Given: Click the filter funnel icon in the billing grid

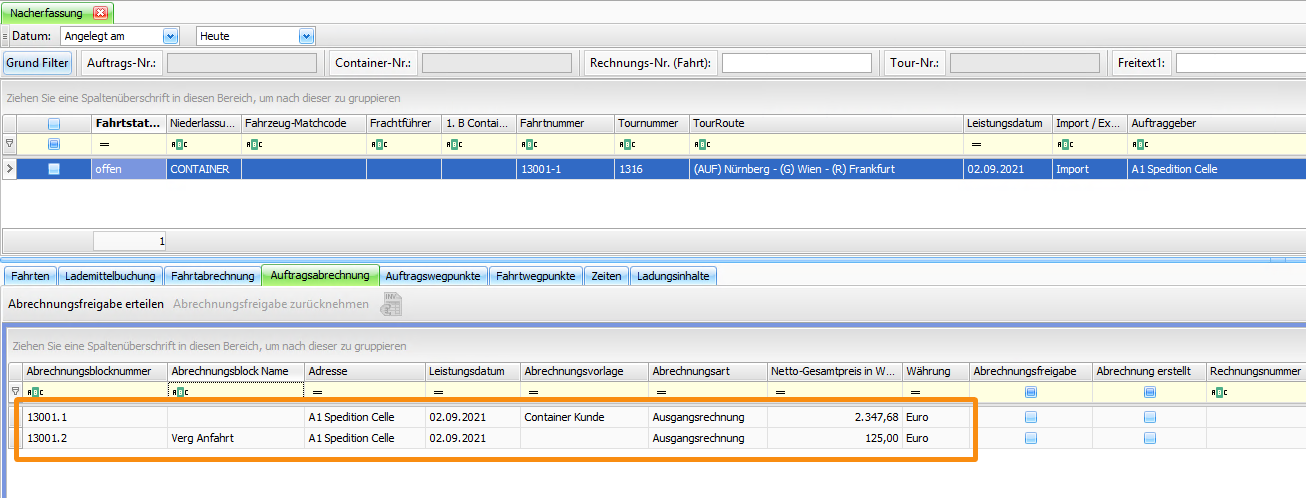Looking at the screenshot, I should pos(14,392).
